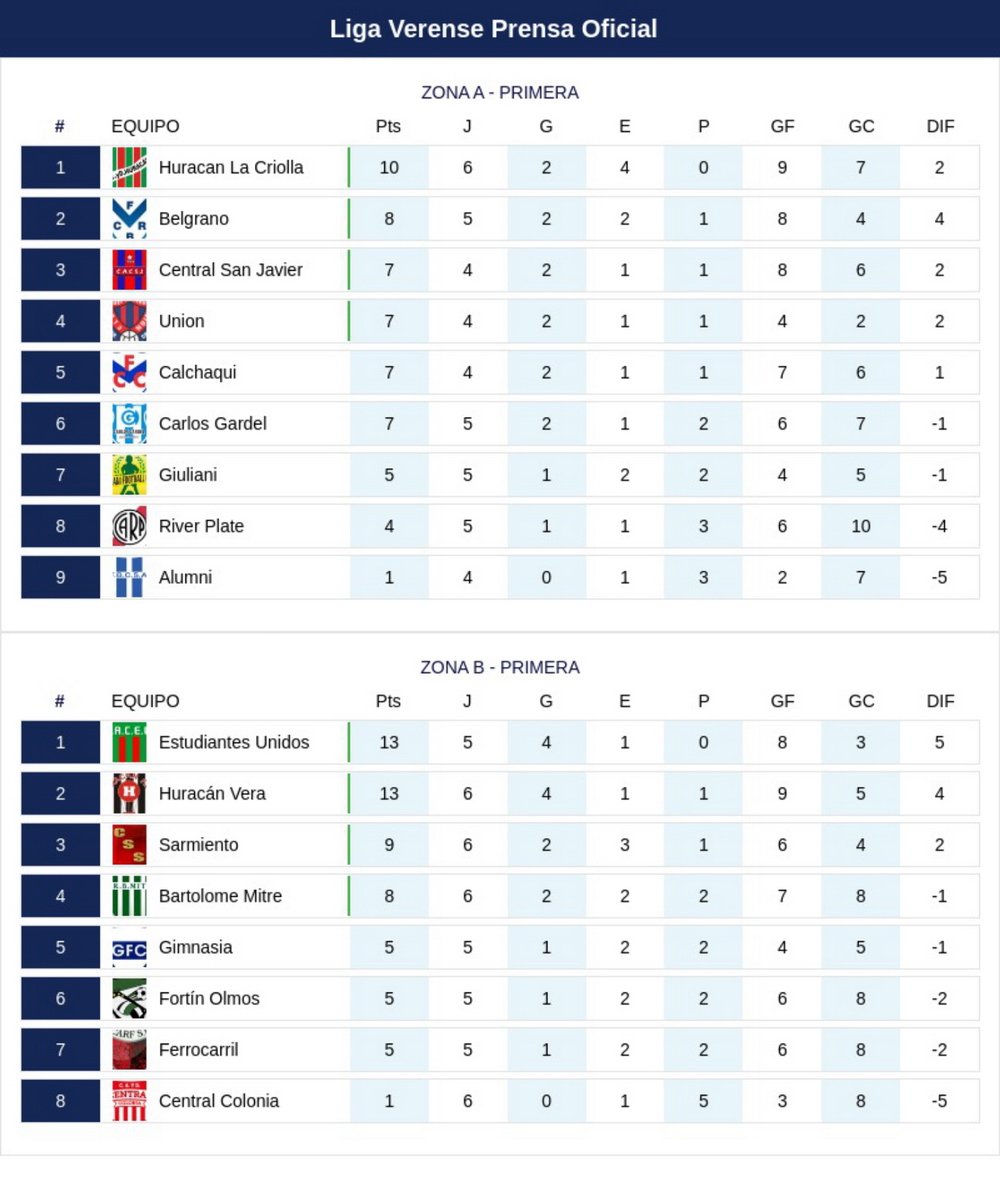Click the ZONA B - PRIMERA heading
1000x1186 pixels.
click(500, 667)
